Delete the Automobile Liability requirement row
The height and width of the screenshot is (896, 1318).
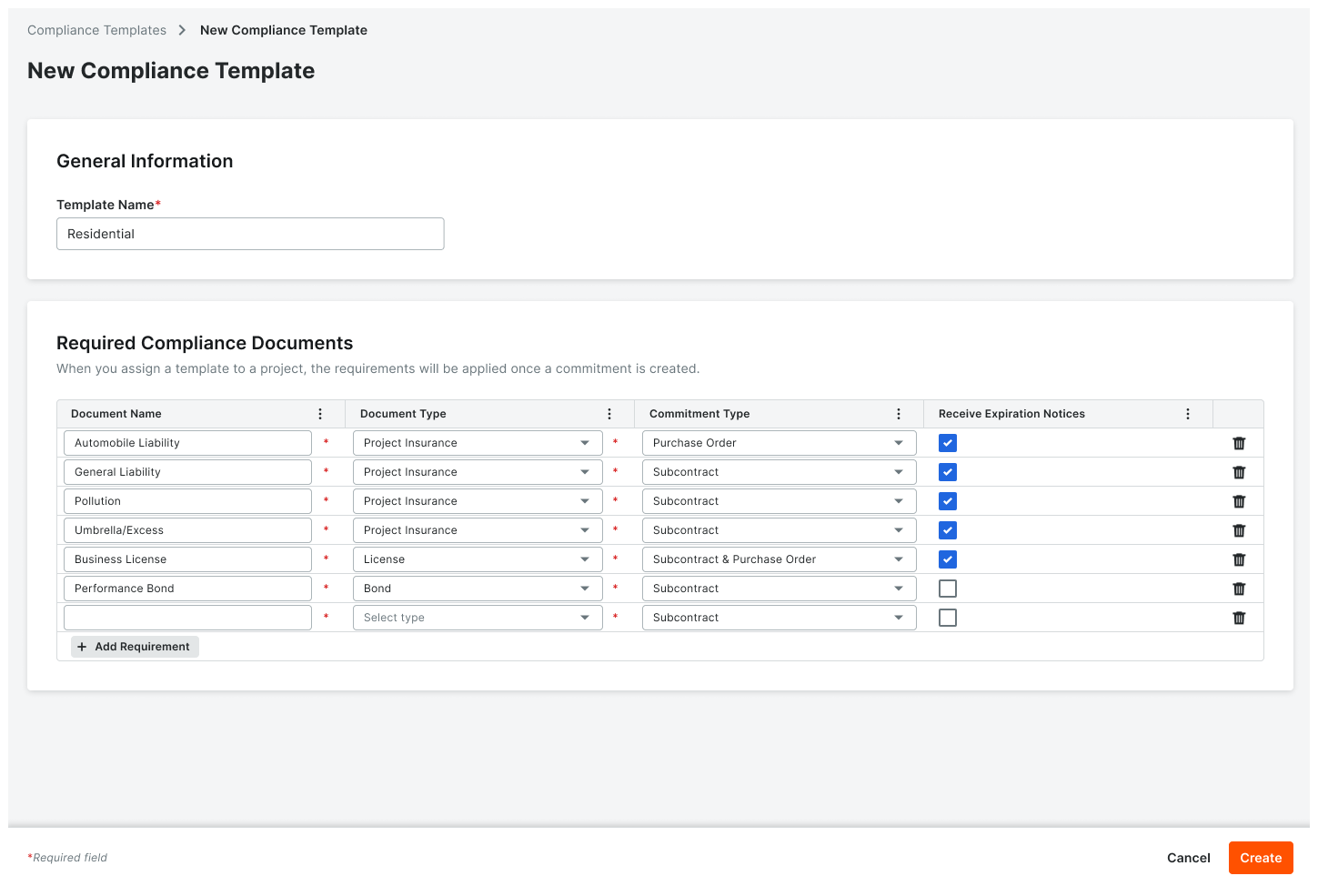click(x=1239, y=443)
